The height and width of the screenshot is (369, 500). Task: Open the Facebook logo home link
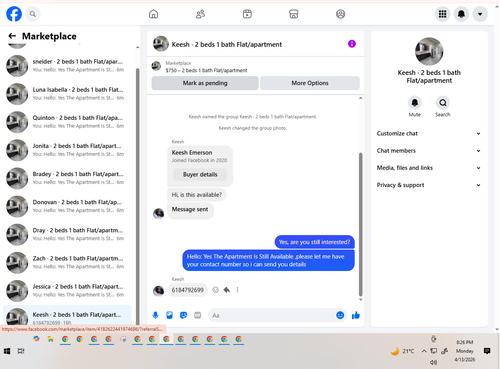(x=14, y=14)
